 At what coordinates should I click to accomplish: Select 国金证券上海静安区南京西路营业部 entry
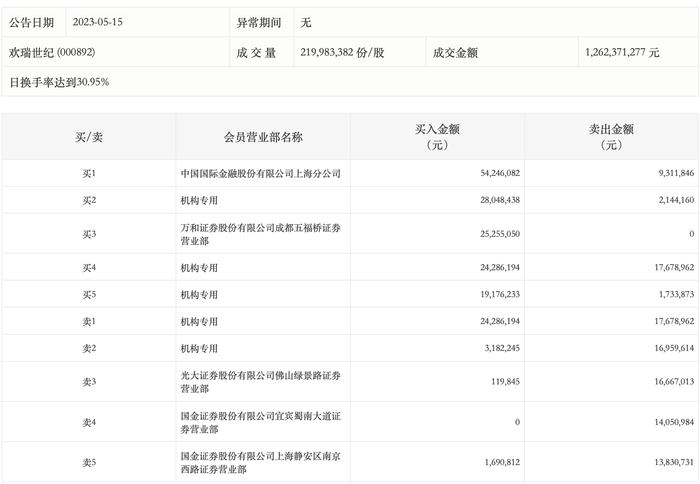coord(260,463)
